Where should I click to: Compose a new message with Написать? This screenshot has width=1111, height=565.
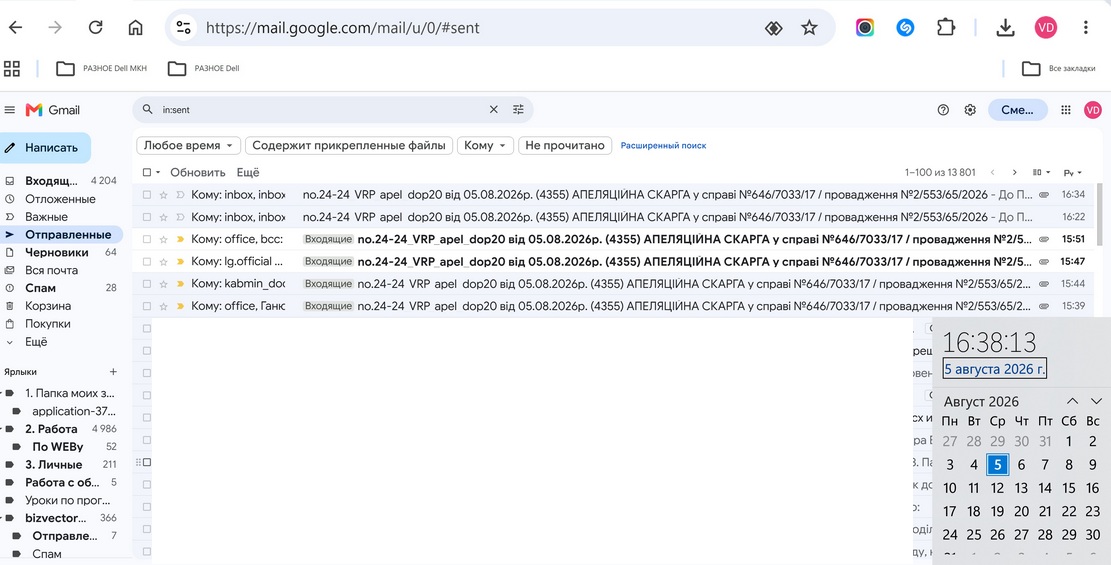[45, 147]
